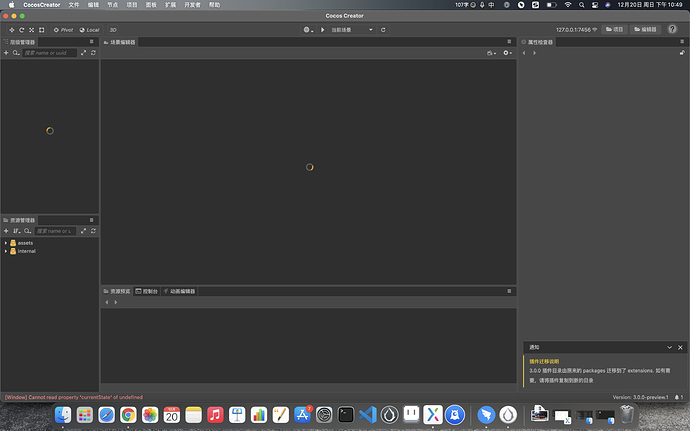Open assets search type dropdown

click(x=27, y=231)
